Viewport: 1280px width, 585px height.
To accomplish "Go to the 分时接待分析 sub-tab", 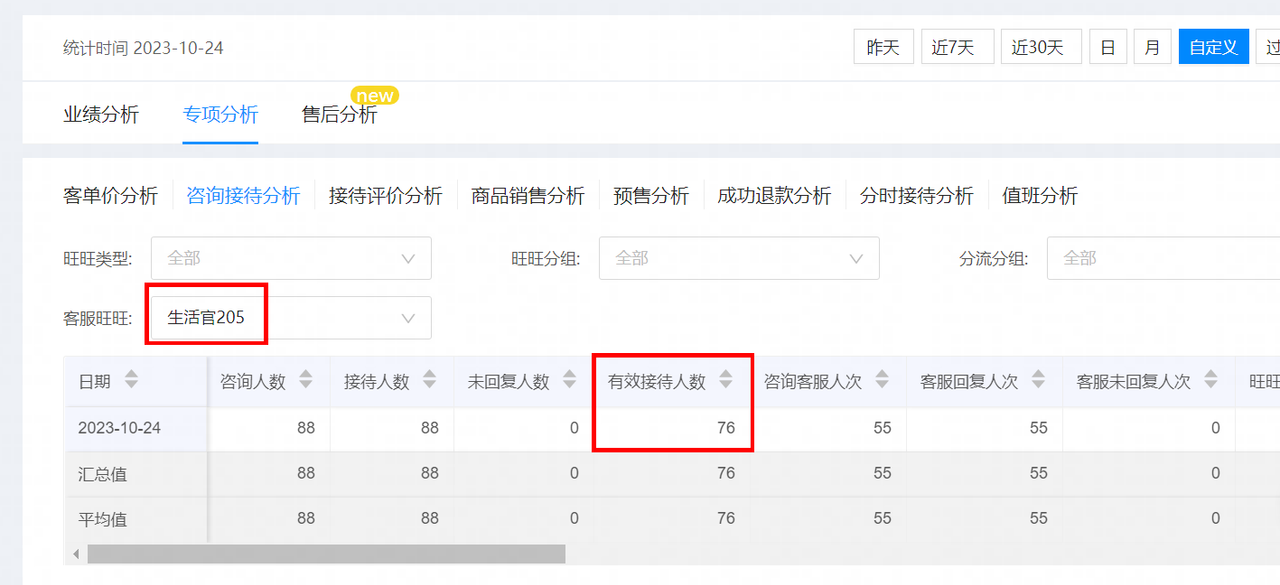I will click(916, 196).
